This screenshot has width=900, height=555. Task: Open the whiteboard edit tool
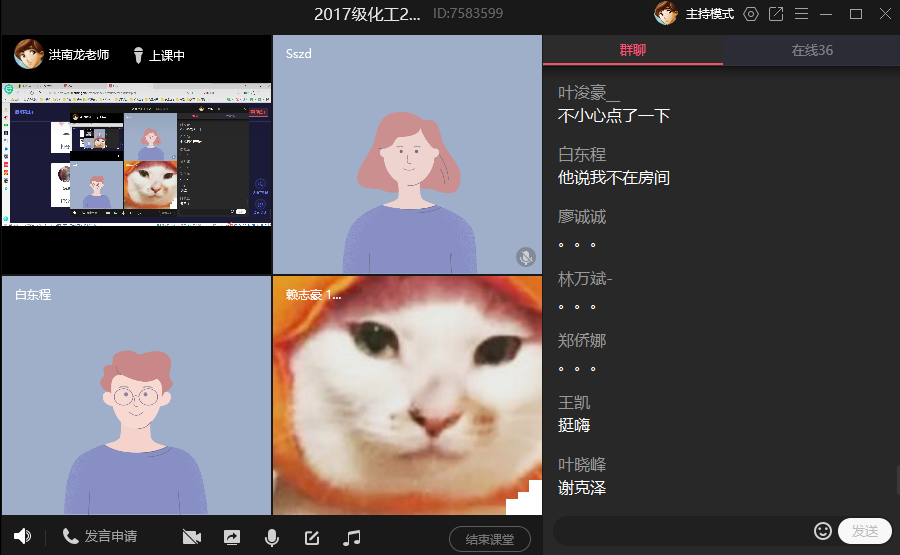click(x=311, y=537)
